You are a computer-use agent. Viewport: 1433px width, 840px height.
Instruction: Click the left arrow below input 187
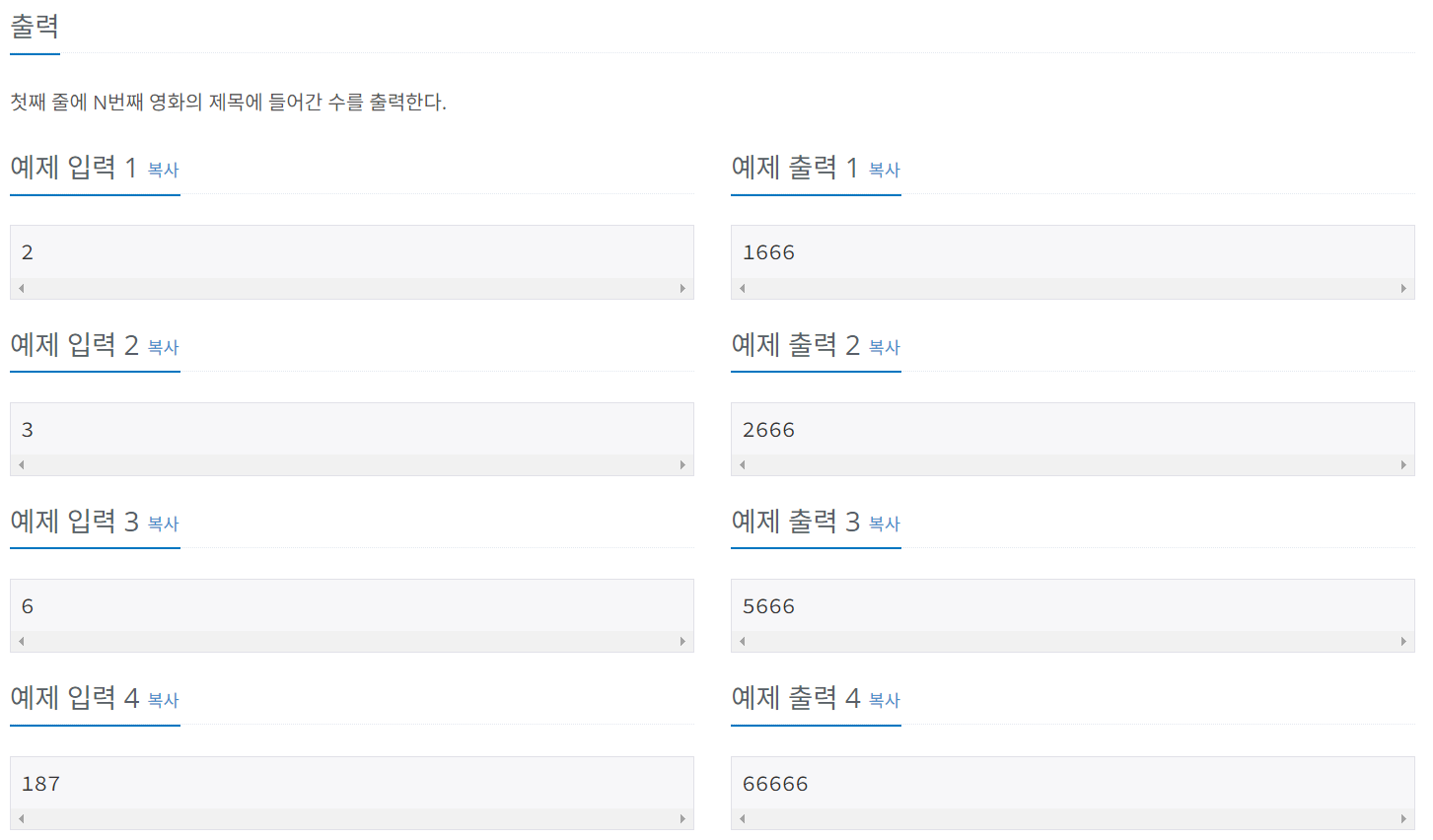20,818
